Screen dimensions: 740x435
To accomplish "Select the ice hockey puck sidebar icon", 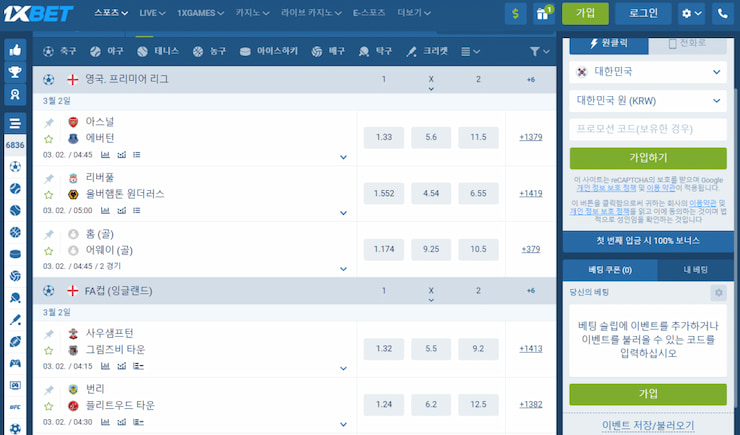I will coord(15,254).
